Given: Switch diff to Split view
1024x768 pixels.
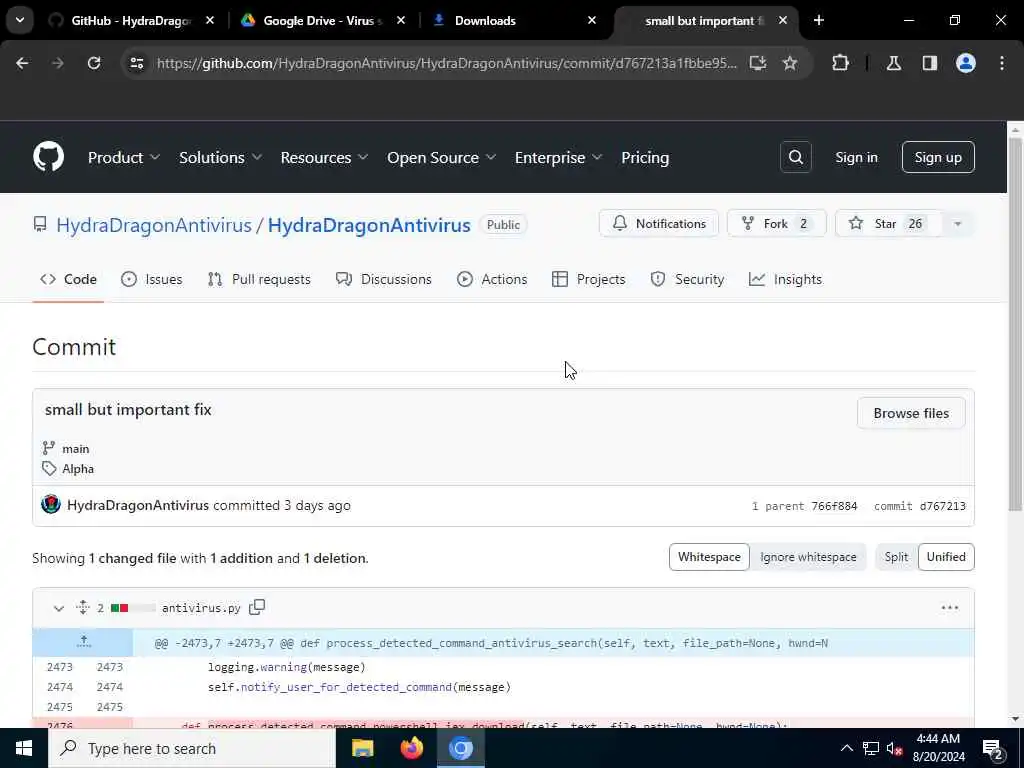Looking at the screenshot, I should [896, 557].
